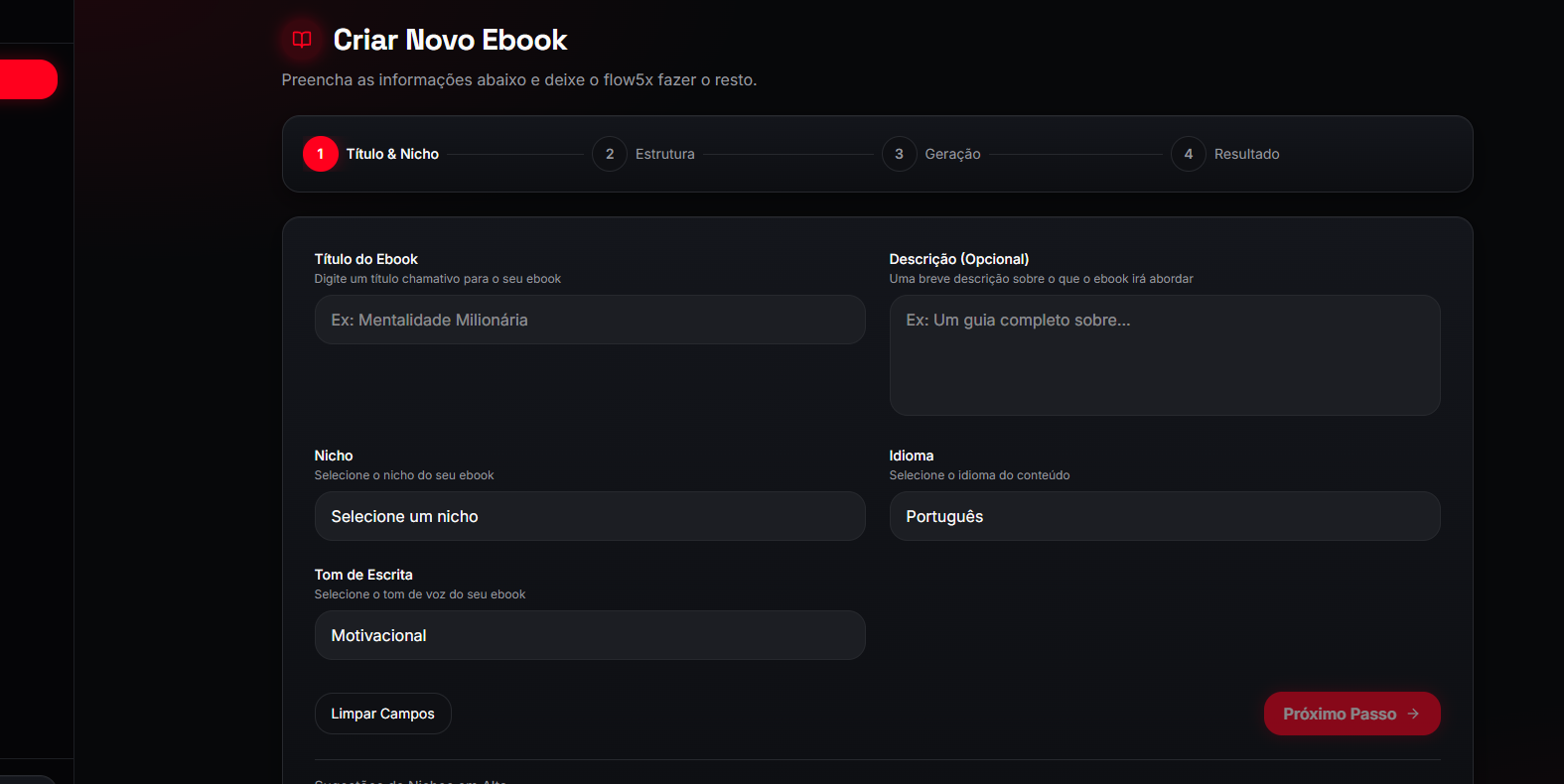Click 'Selecione o nicho do seu ebook' text
This screenshot has width=1564, height=784.
(404, 475)
